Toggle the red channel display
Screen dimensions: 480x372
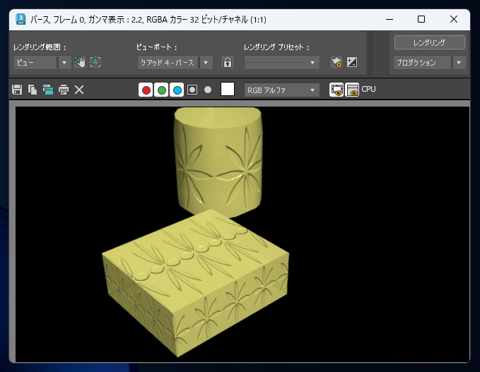point(146,90)
